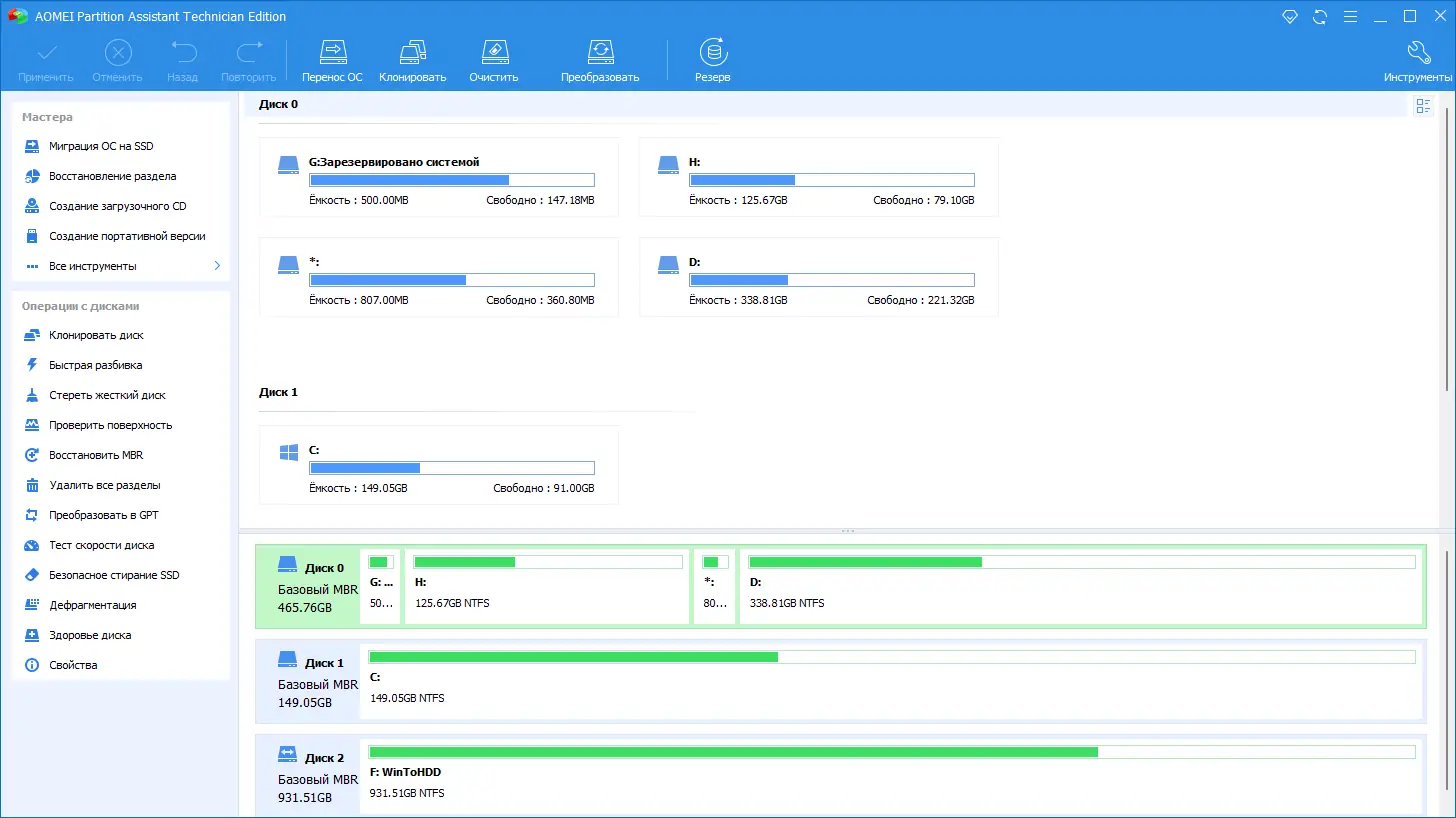Image resolution: width=1456 pixels, height=818 pixels.
Task: Click the C: card usage bar
Action: coord(452,468)
